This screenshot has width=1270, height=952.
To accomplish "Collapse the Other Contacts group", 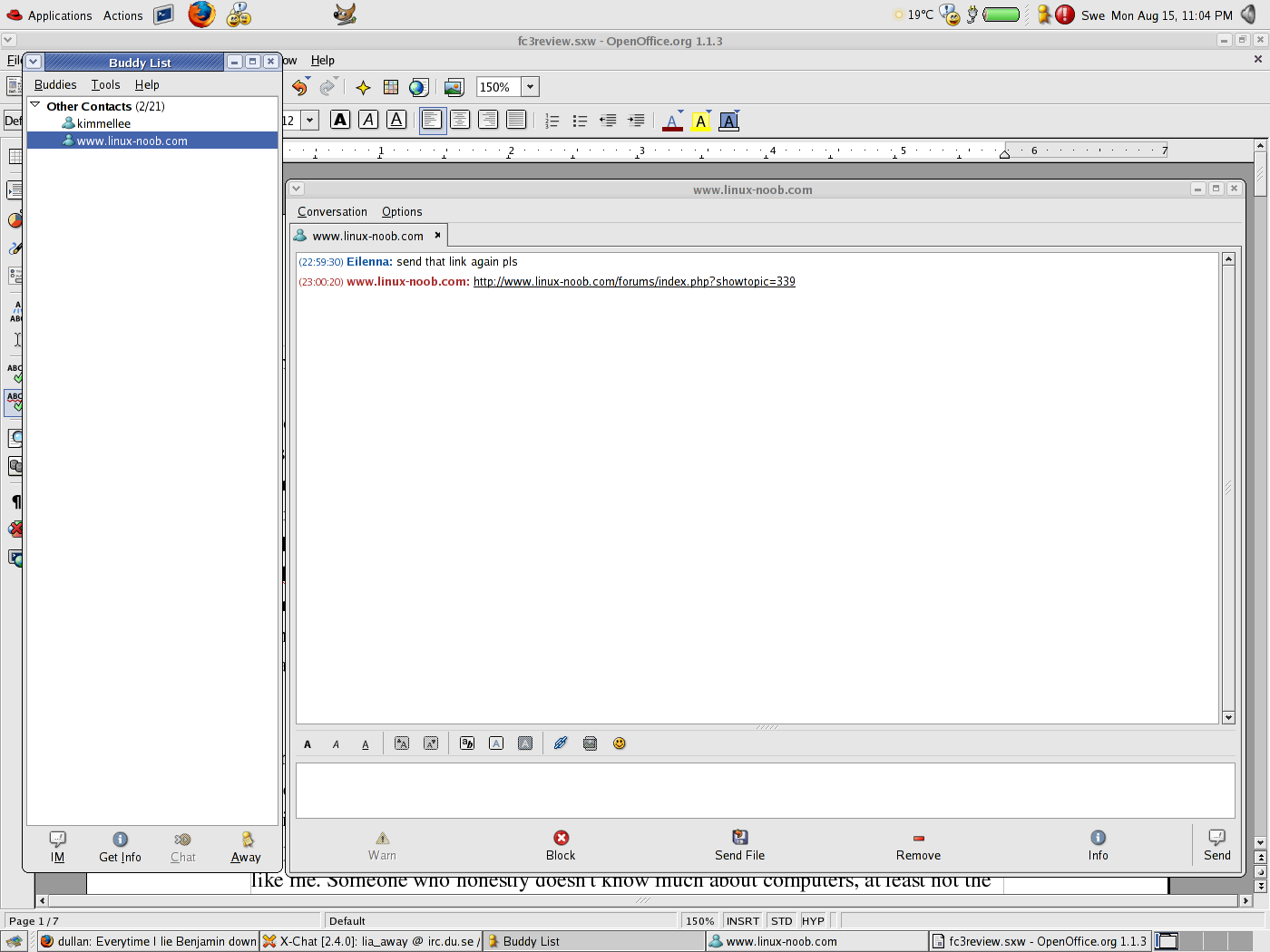I will [35, 105].
